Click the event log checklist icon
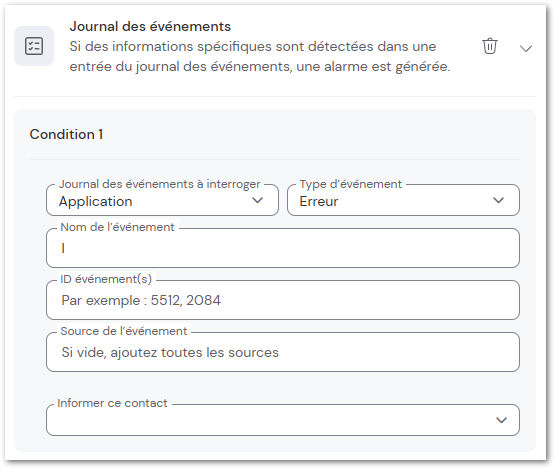This screenshot has width=555, height=469. coord(34,46)
